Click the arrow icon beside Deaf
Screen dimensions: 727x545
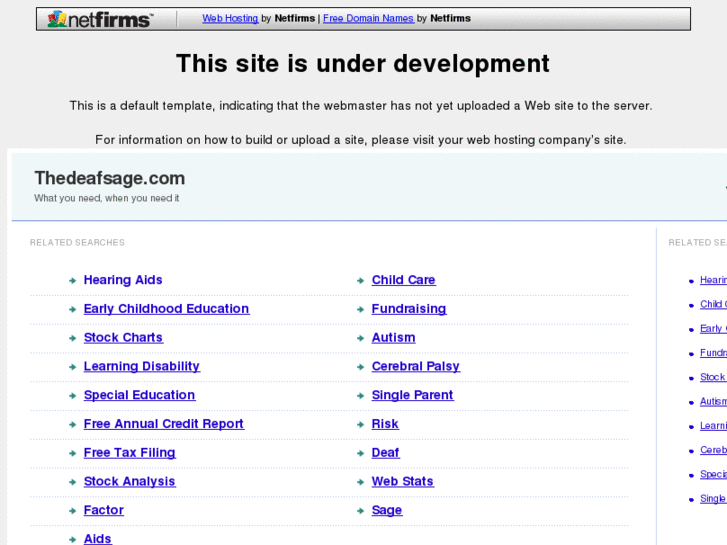tap(360, 453)
